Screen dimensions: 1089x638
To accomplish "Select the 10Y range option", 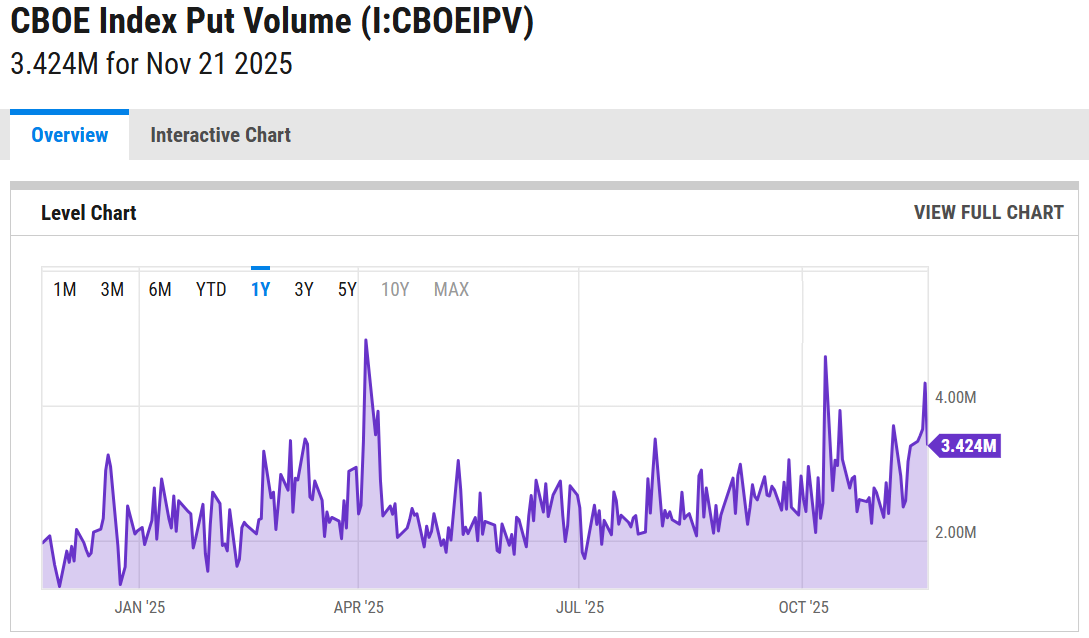I will click(395, 290).
